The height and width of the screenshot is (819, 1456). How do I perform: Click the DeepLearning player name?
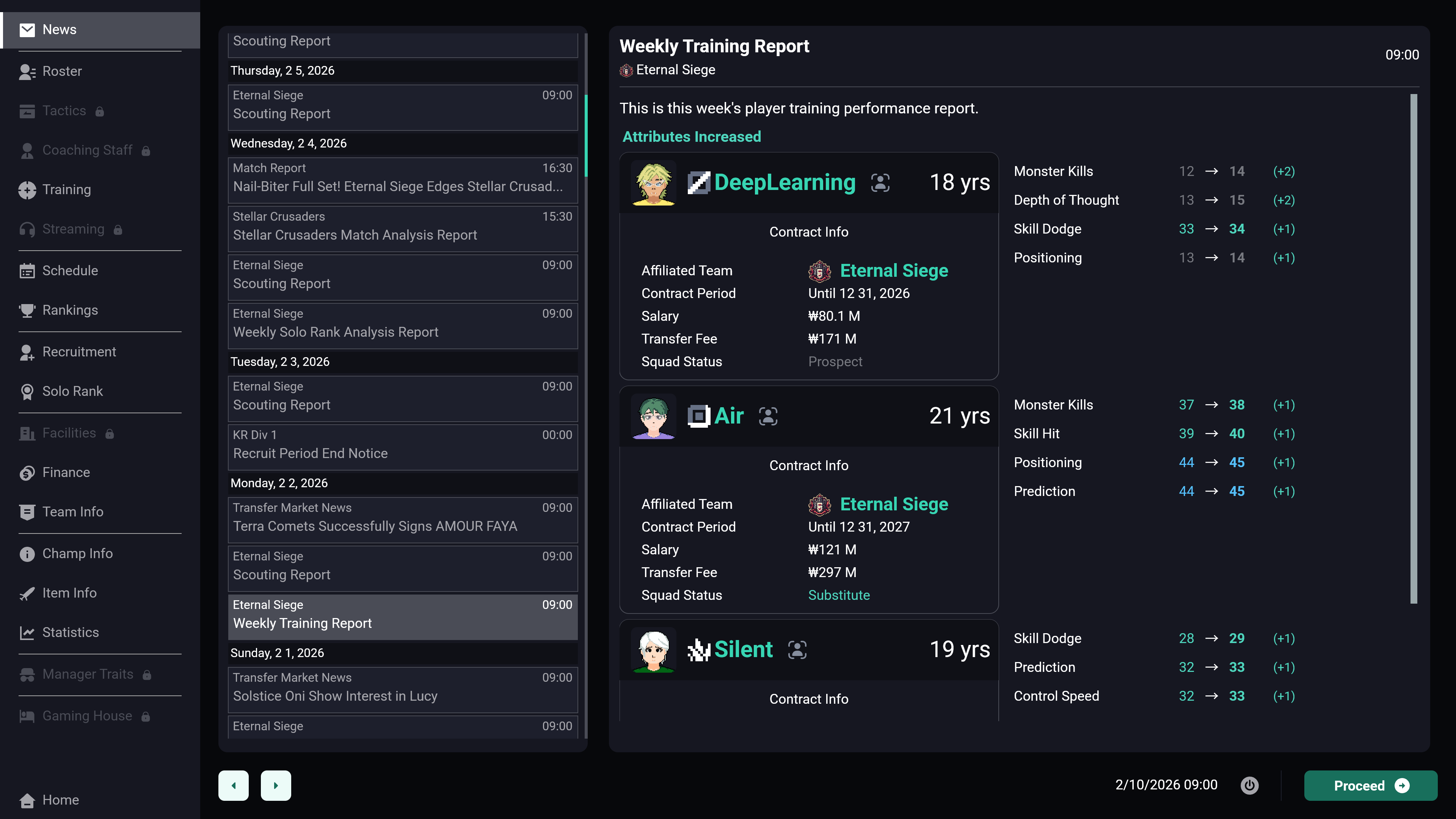click(x=784, y=182)
